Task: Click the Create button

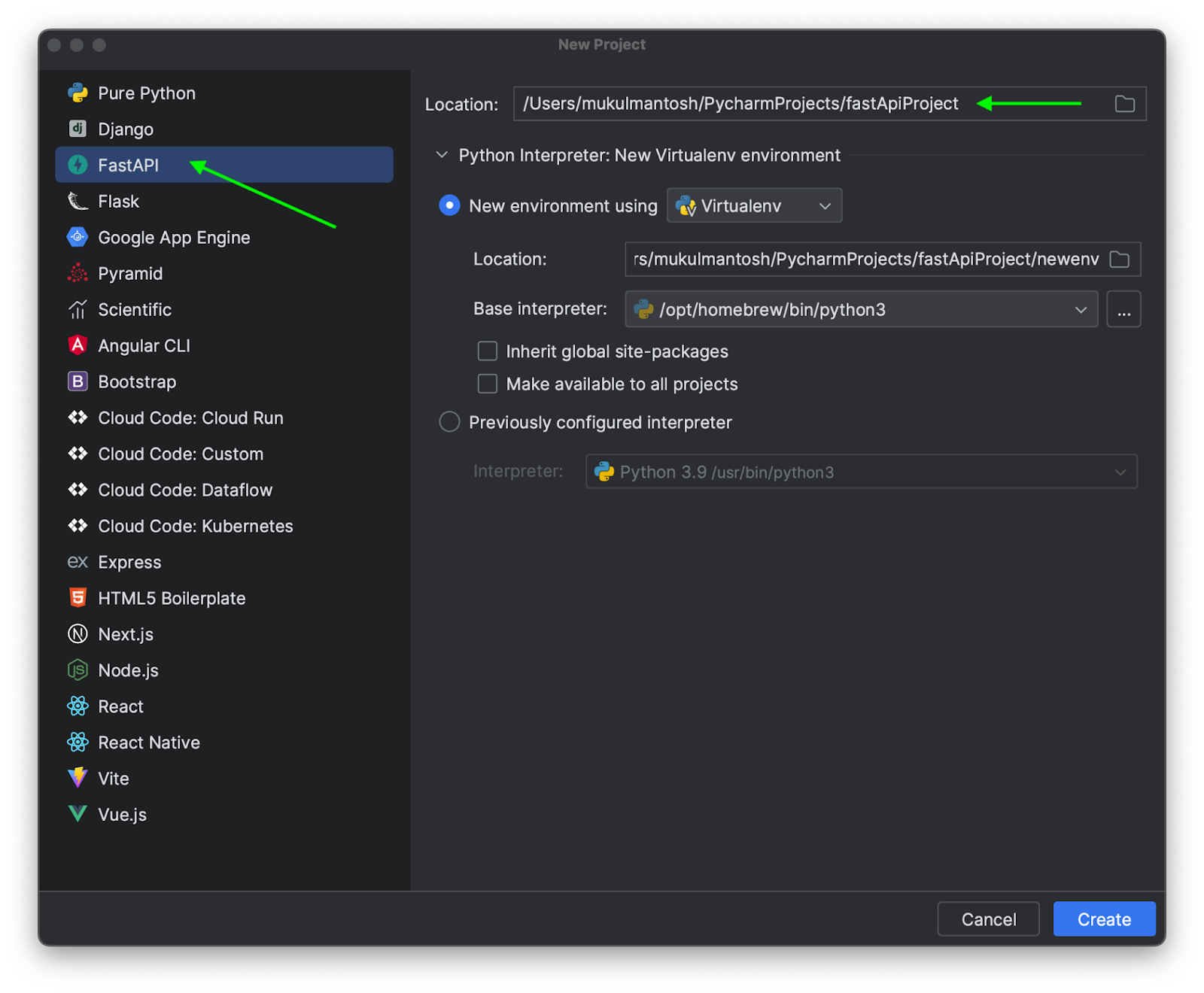Action: [x=1104, y=919]
